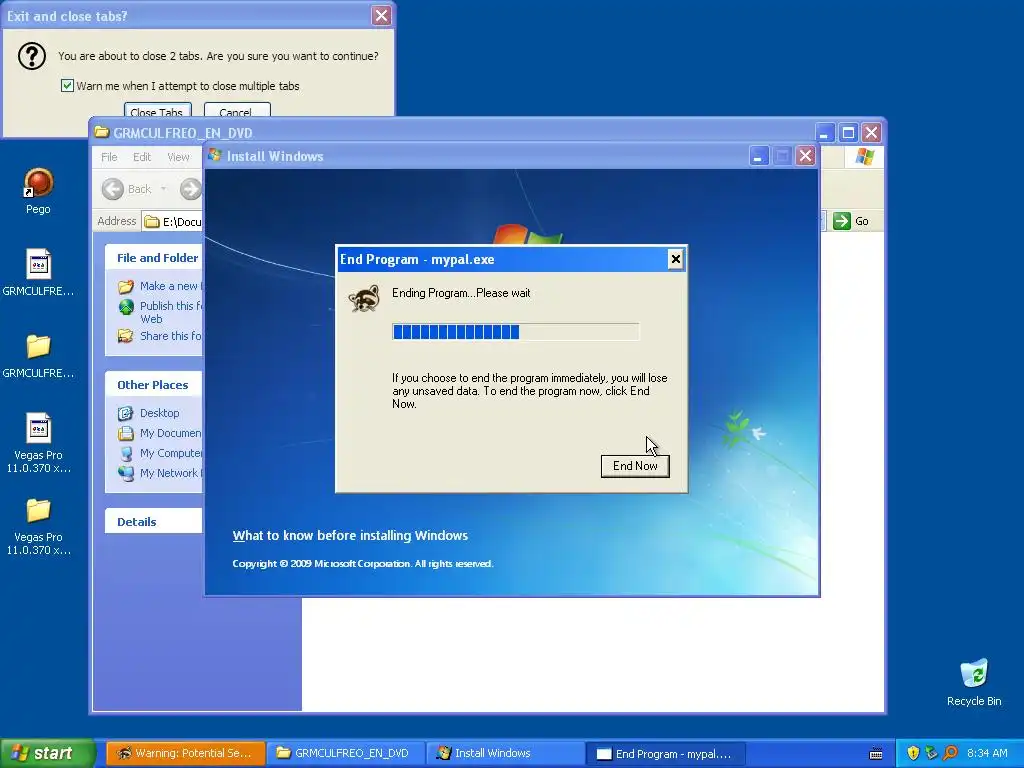Viewport: 1024px width, 768px height.
Task: Switch to GRMCULFREO_EN_DVD taskbar button
Action: [x=346, y=753]
